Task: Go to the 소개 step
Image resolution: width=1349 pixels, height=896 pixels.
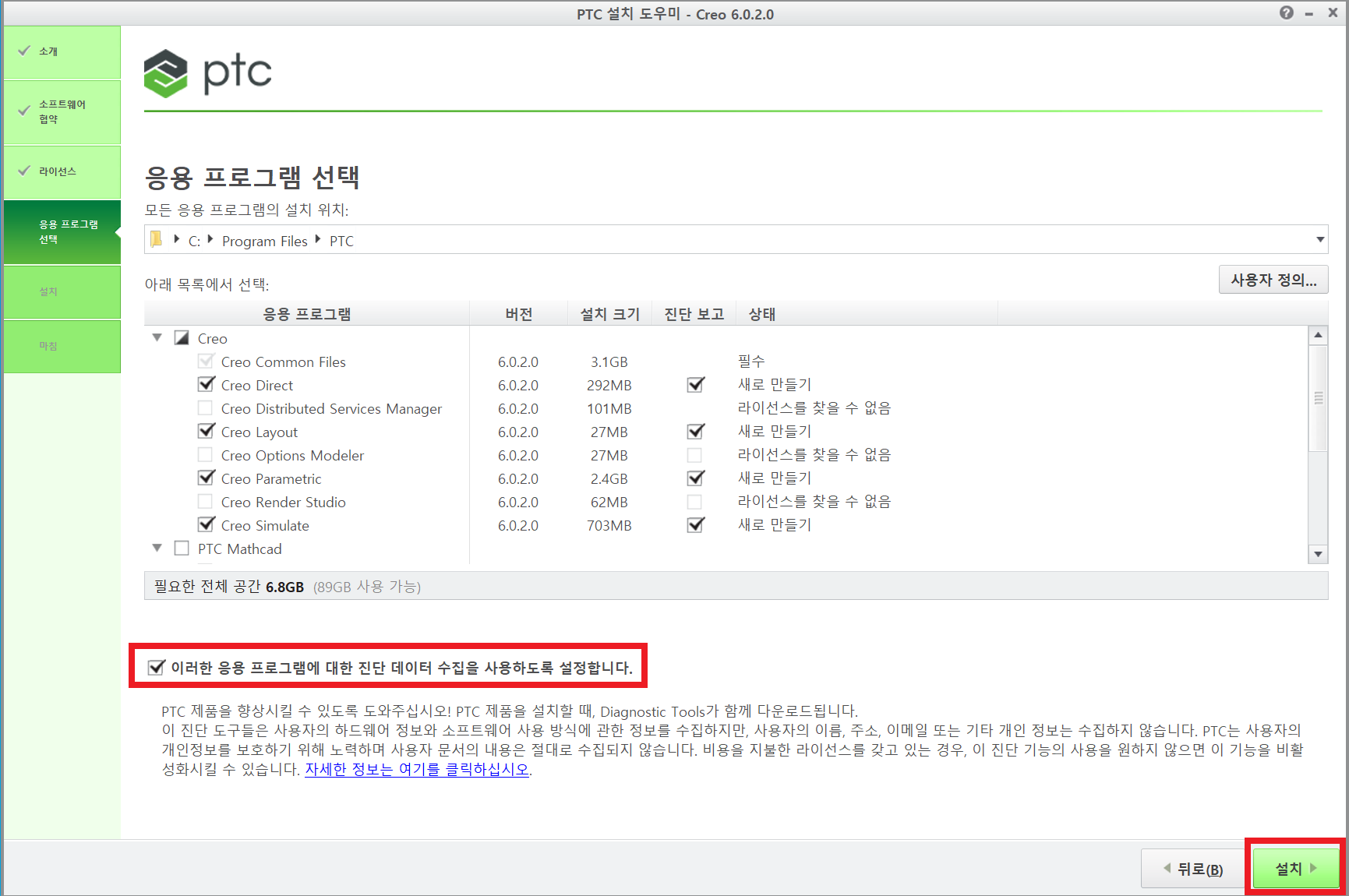Action: point(62,51)
